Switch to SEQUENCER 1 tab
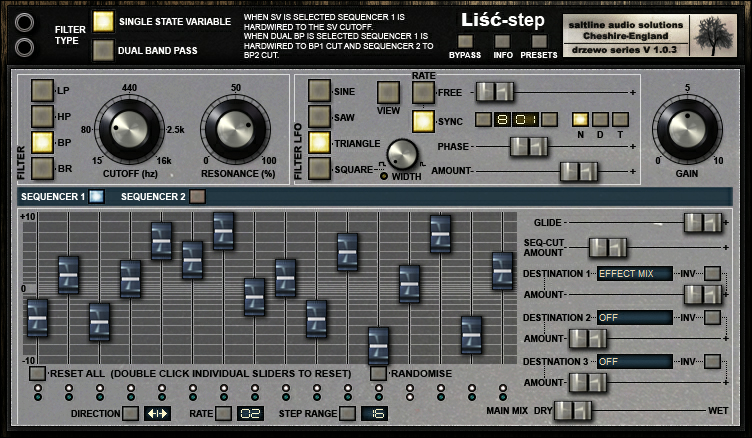752x438 pixels. click(x=96, y=197)
